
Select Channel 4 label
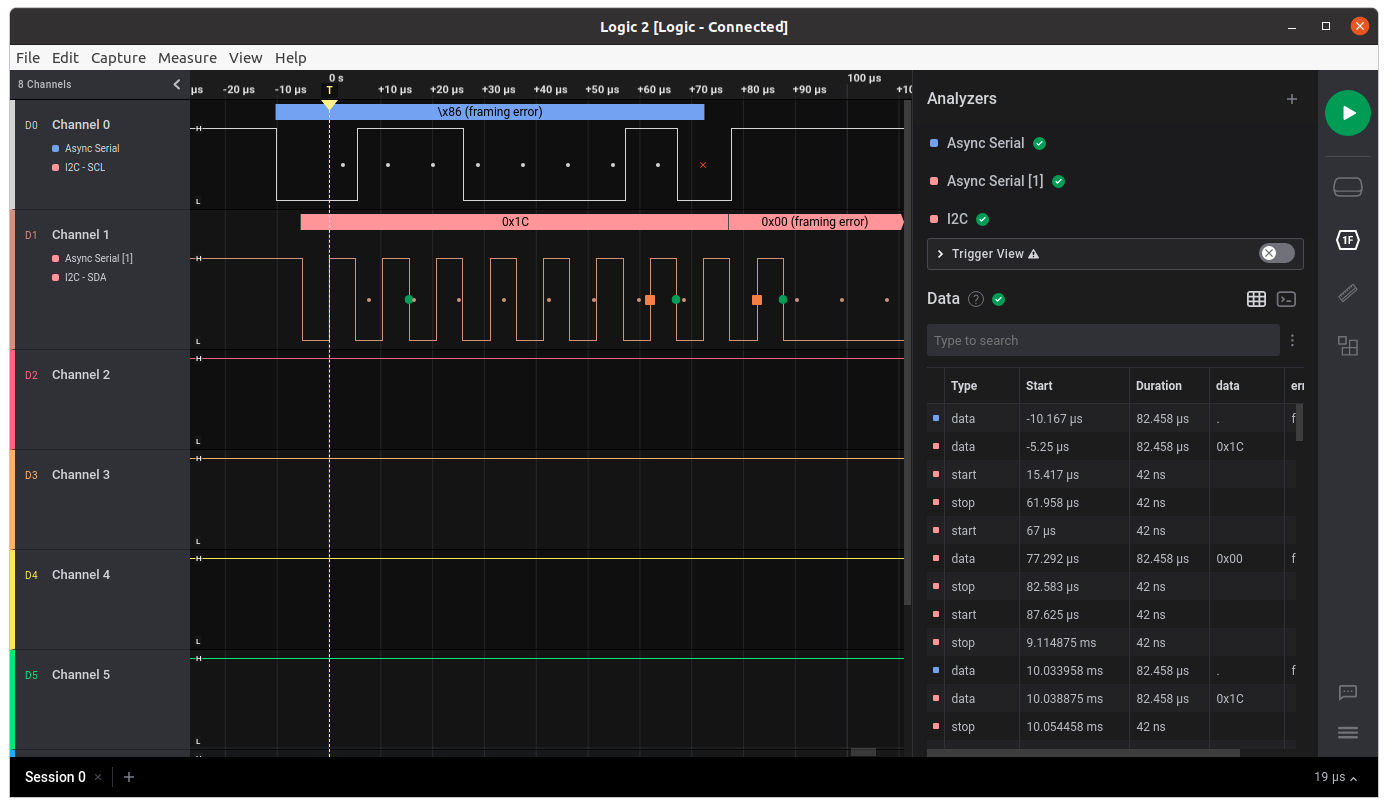click(x=81, y=575)
